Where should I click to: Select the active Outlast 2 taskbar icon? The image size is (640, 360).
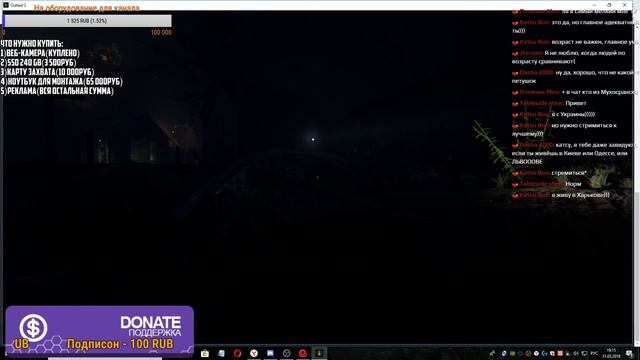(x=319, y=353)
